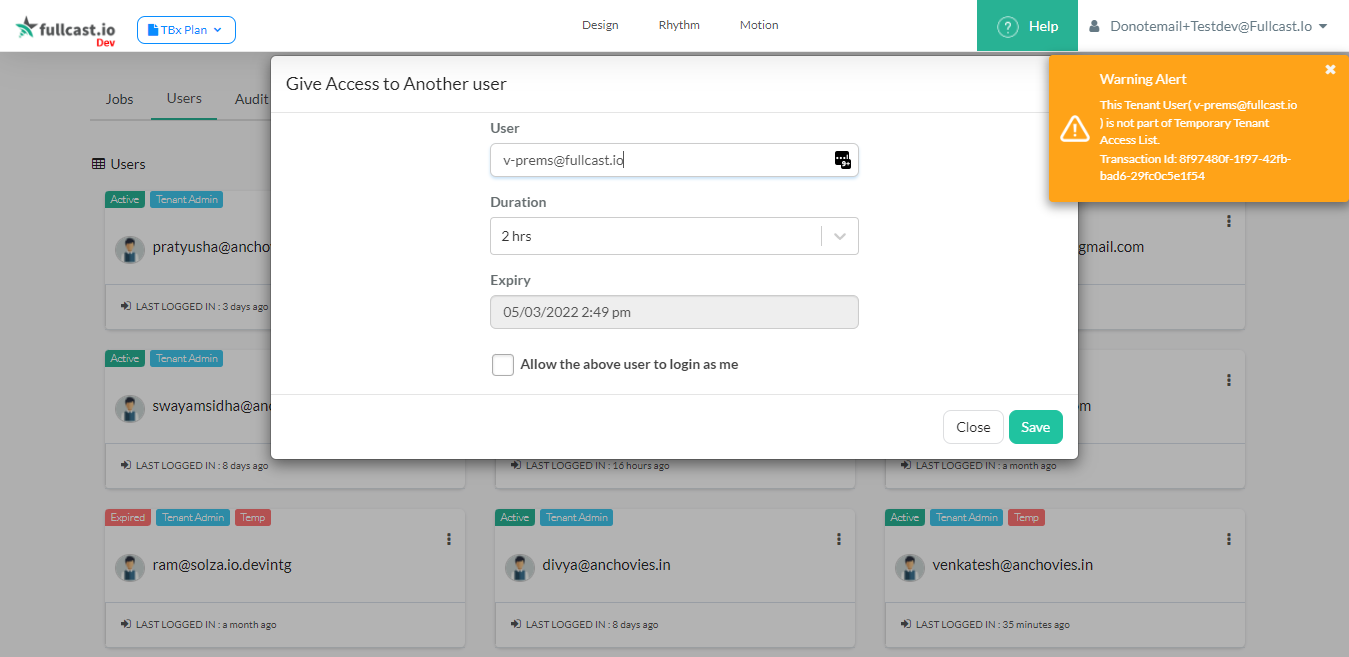Image resolution: width=1349 pixels, height=657 pixels.
Task: Click the fullcast.io logo
Action: [x=65, y=30]
